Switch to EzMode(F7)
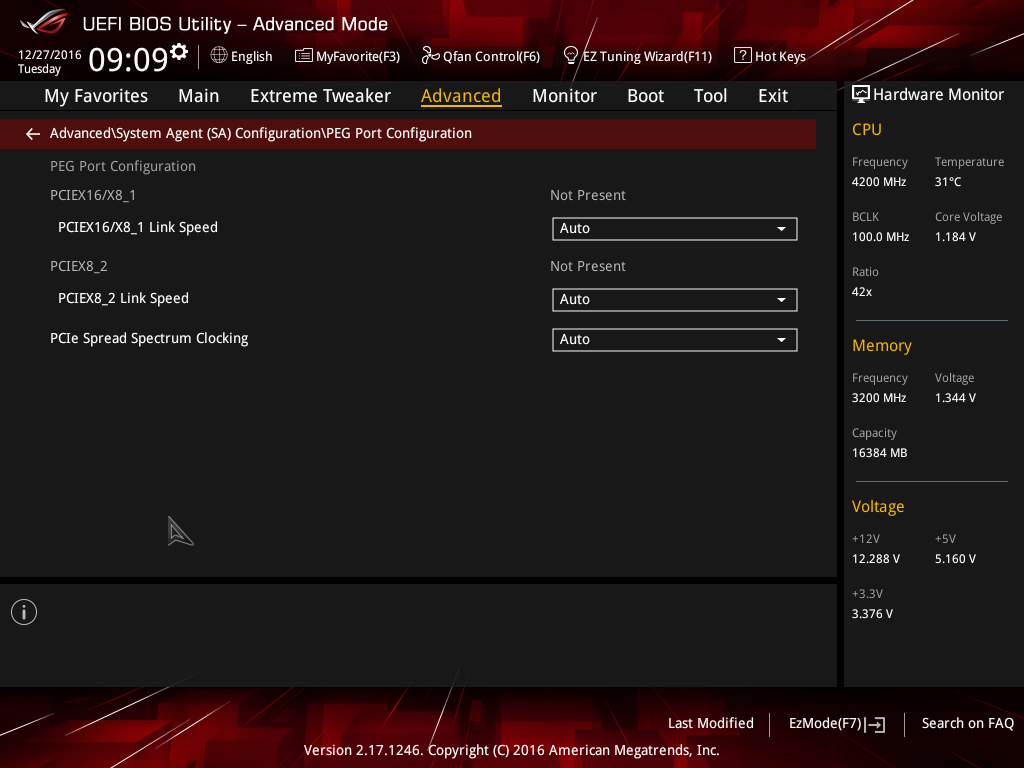The width and height of the screenshot is (1024, 768). (x=837, y=724)
